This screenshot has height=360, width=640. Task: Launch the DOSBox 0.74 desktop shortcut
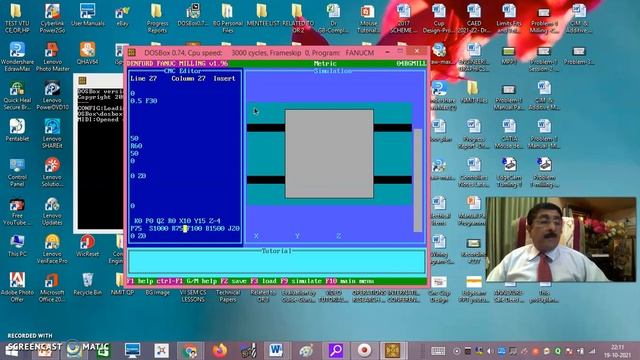click(x=193, y=16)
